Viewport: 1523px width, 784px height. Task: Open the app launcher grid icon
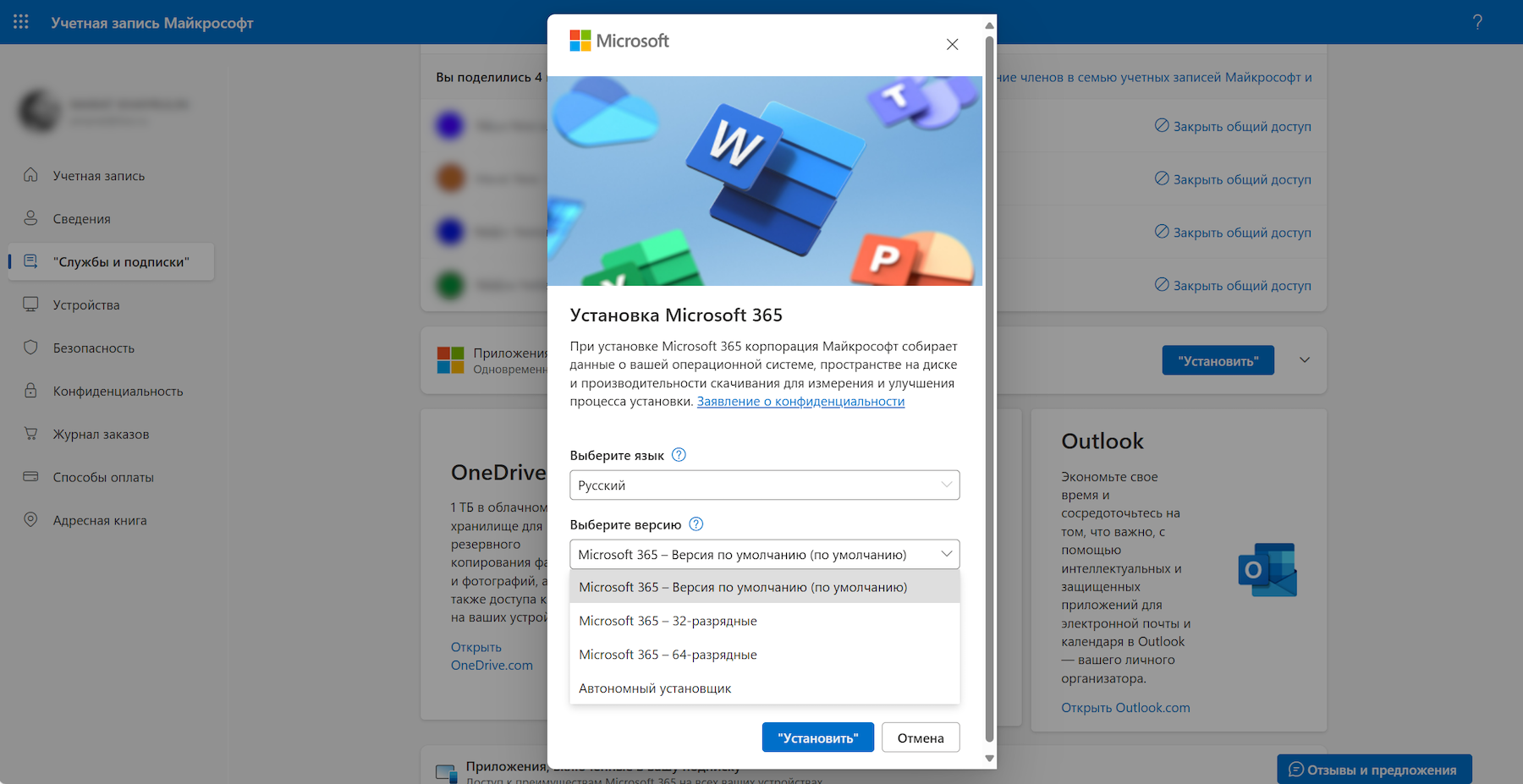(21, 22)
